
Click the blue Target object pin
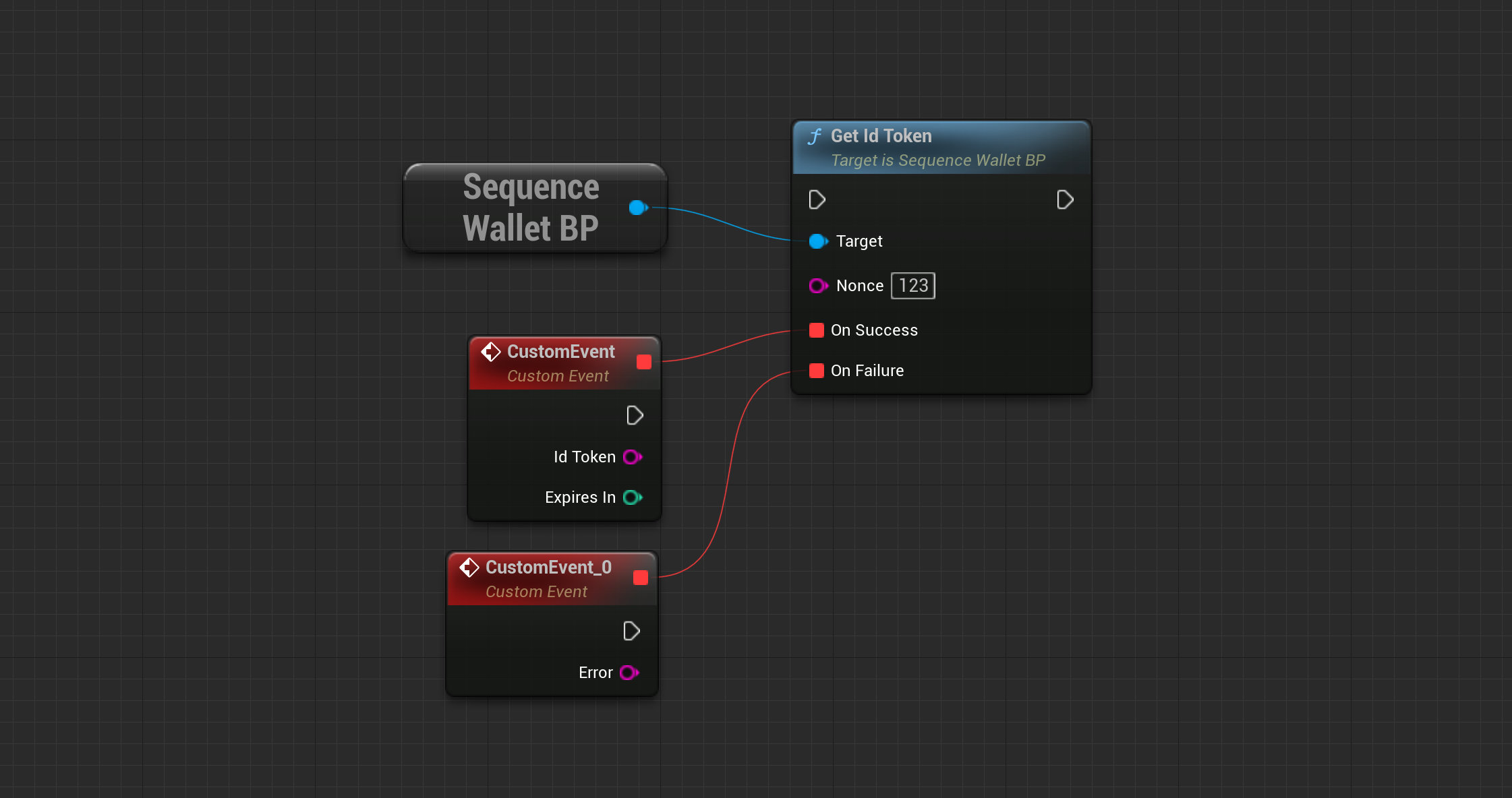point(817,241)
